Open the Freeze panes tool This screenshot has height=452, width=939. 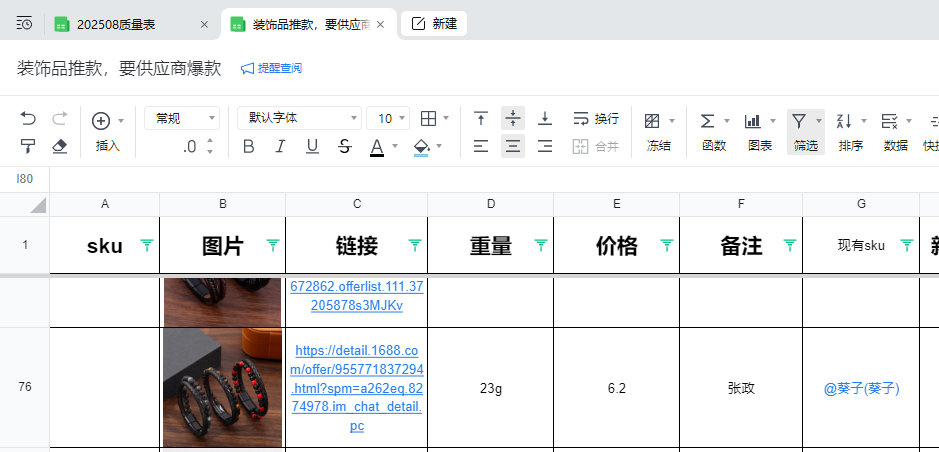658,131
